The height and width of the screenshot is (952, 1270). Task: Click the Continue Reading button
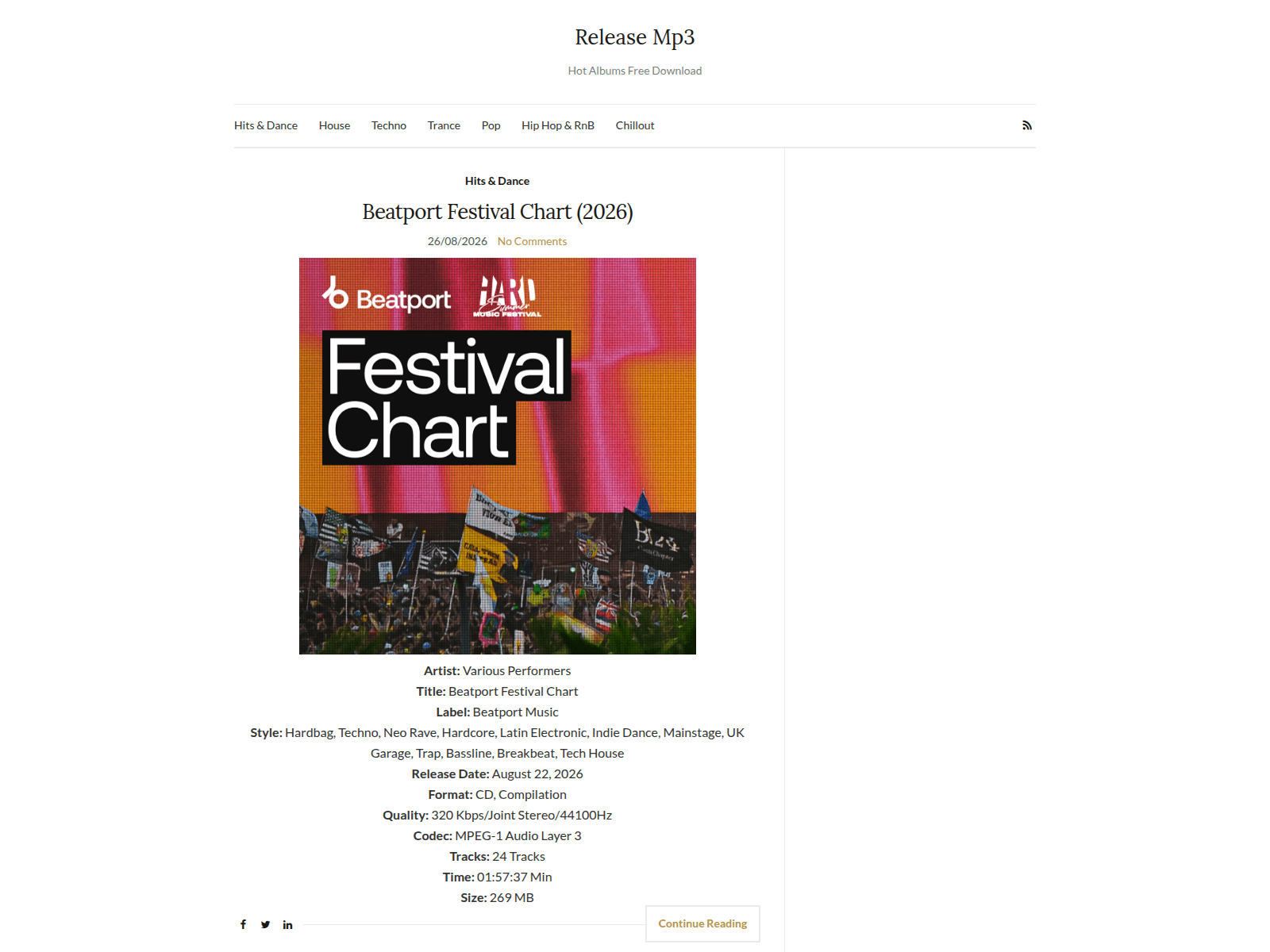702,923
